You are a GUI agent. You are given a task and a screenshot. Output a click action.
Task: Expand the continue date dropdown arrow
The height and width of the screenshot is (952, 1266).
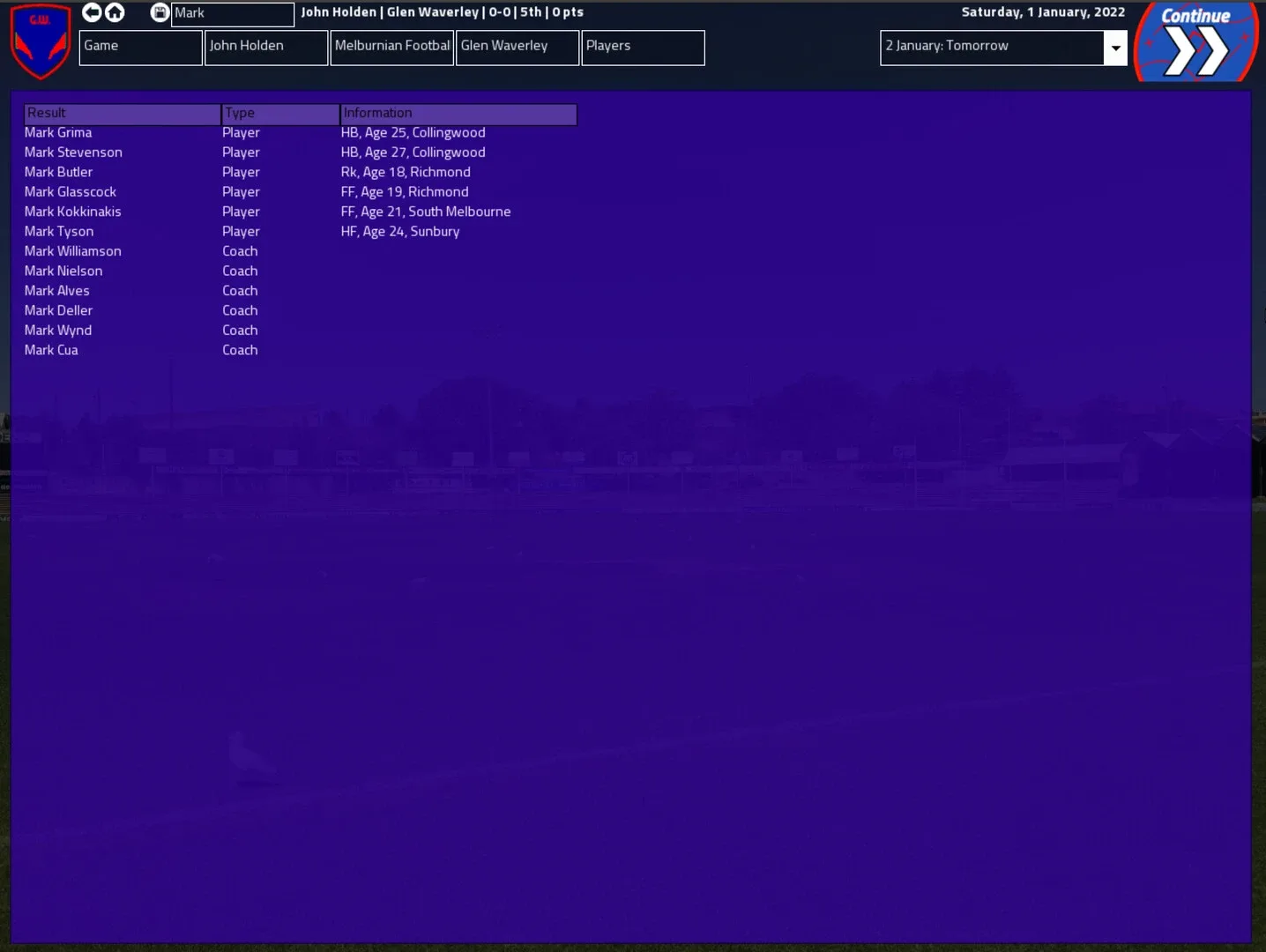coord(1115,48)
